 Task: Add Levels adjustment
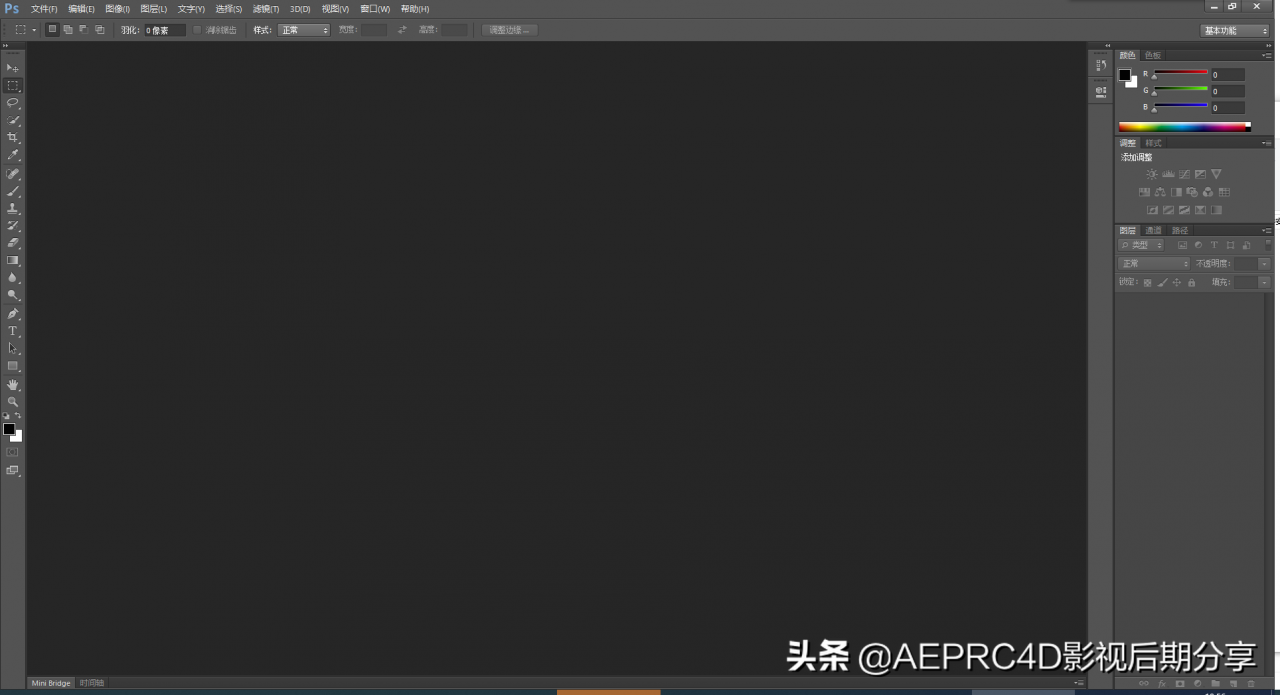tap(1168, 174)
